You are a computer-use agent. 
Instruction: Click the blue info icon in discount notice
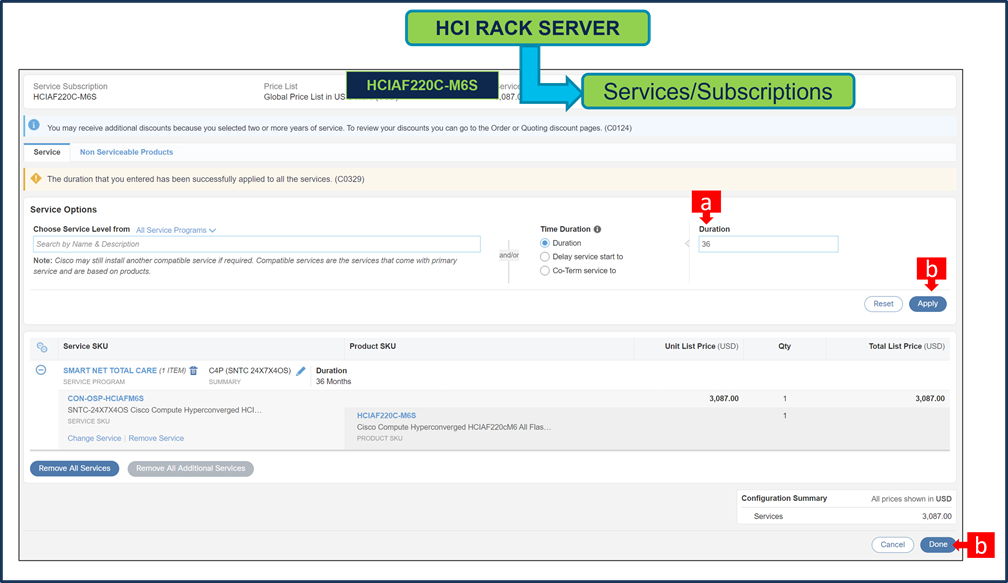coord(34,125)
